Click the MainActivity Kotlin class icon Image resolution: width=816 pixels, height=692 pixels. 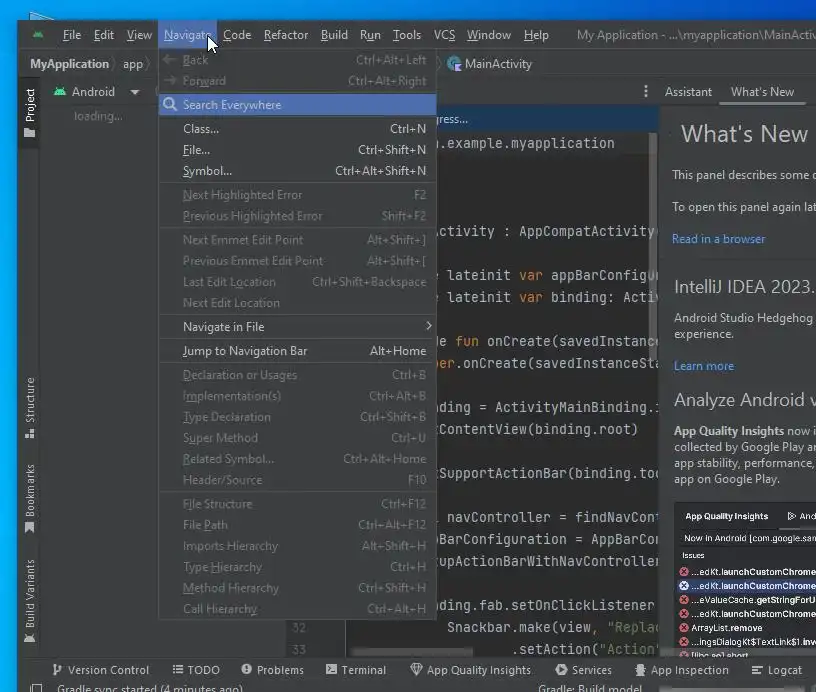coord(454,64)
